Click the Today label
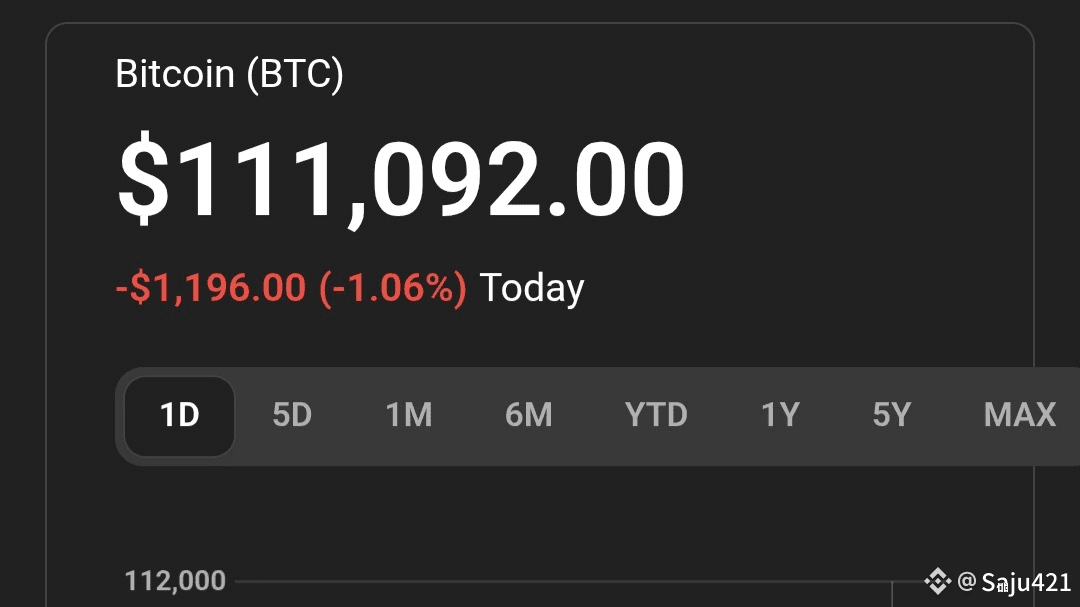 tap(532, 289)
